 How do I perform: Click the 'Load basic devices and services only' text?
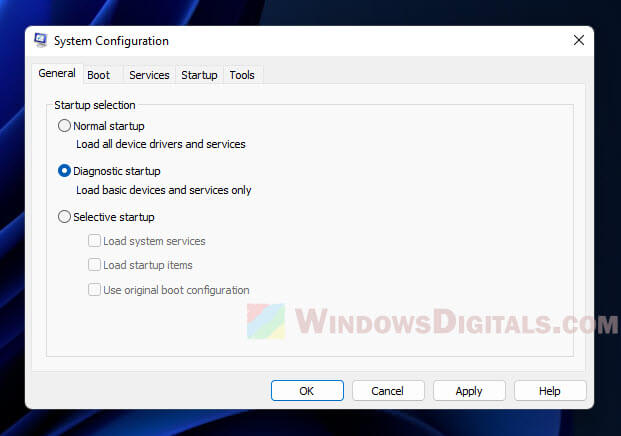coord(163,190)
